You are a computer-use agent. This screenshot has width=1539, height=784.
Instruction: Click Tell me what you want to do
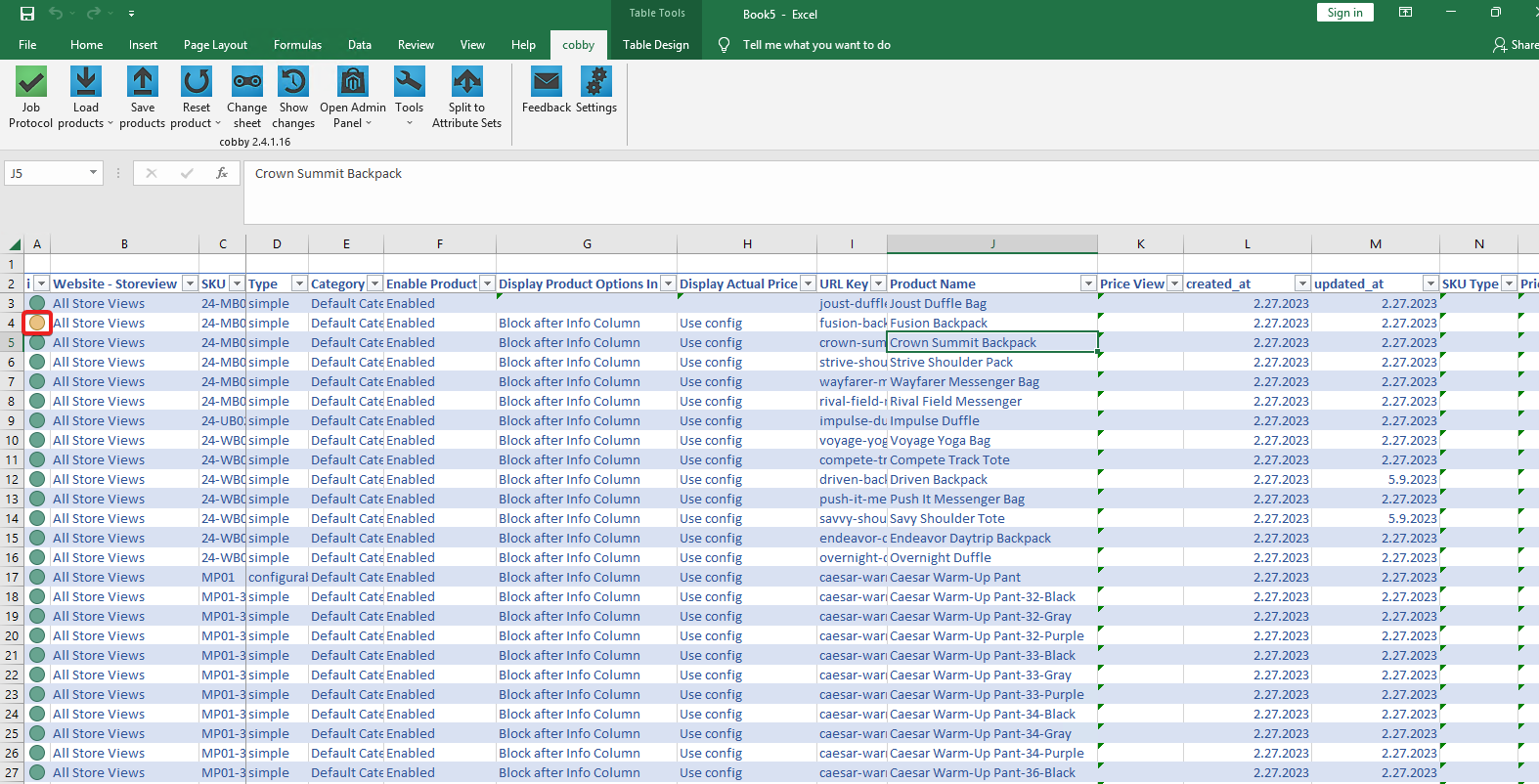[x=816, y=45]
